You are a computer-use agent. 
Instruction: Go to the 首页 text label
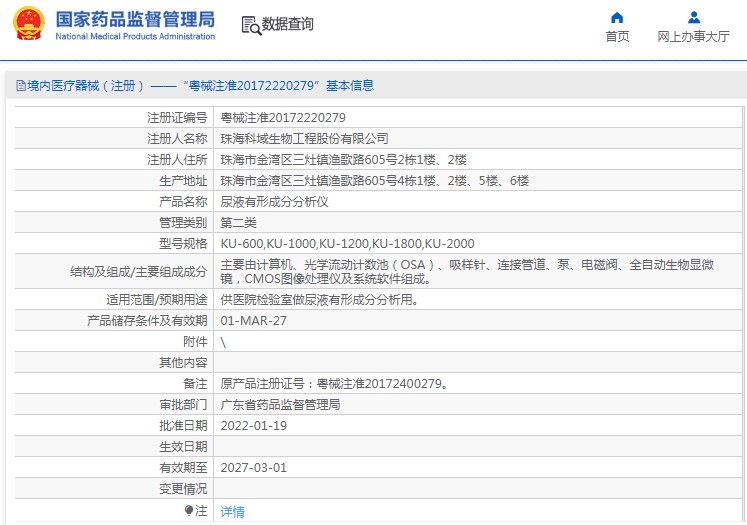617,37
